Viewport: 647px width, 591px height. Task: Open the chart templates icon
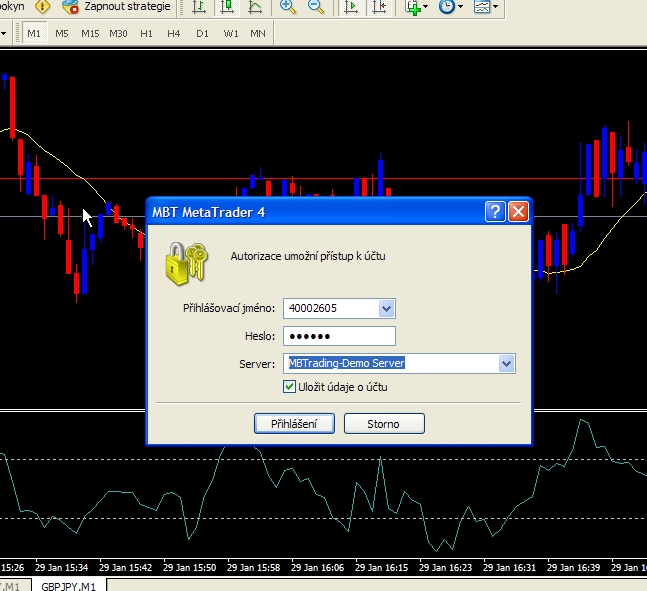[482, 7]
